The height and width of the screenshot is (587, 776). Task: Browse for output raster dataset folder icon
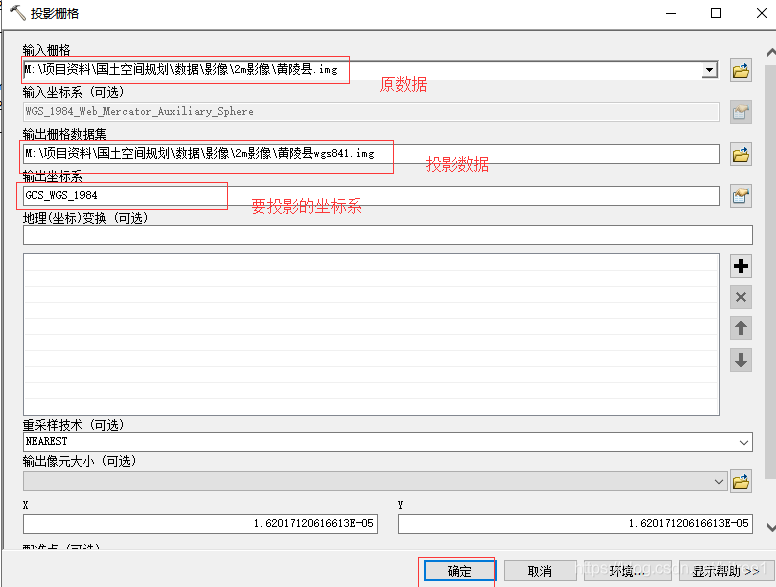coord(741,155)
